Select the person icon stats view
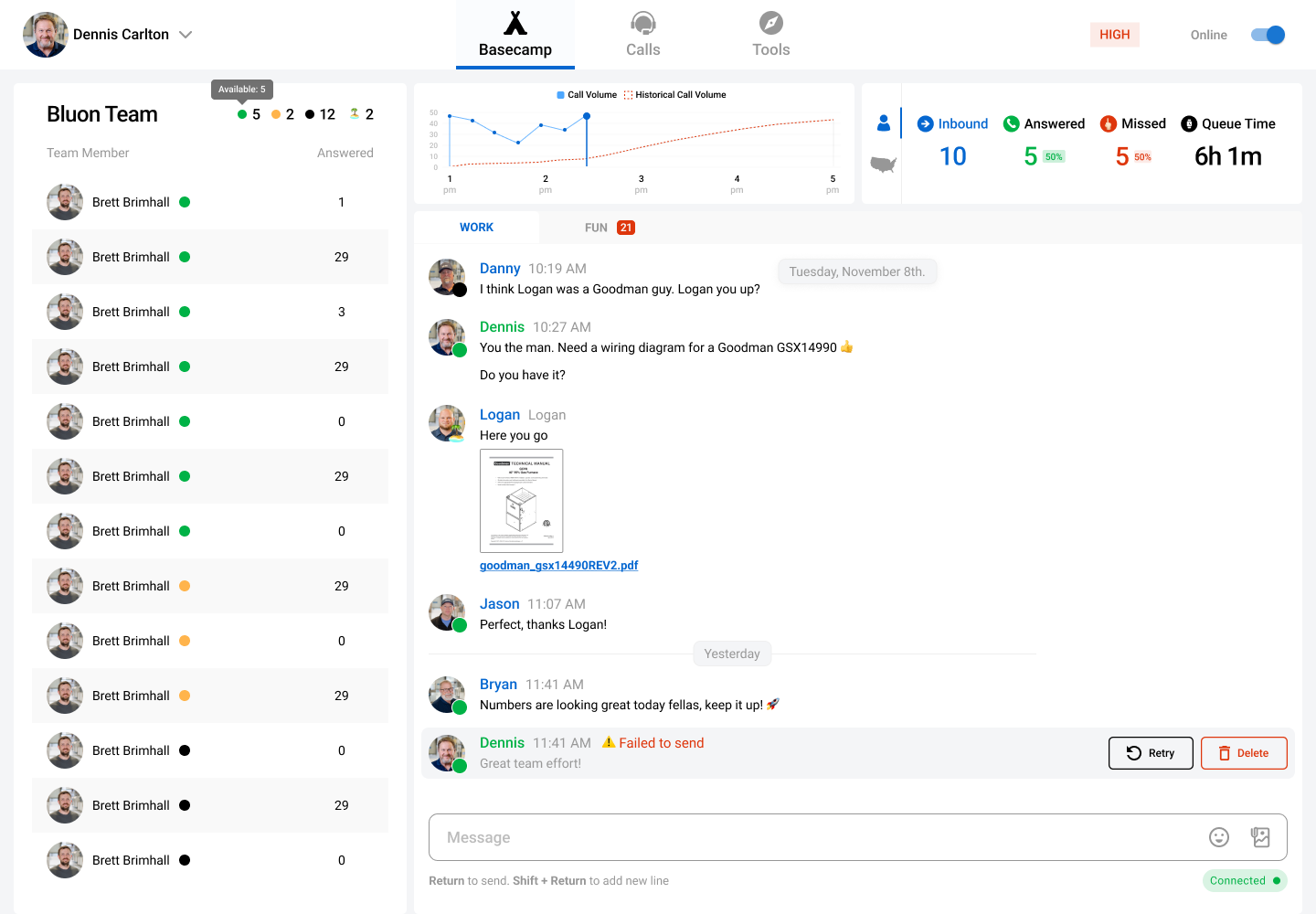1316x914 pixels. (883, 122)
